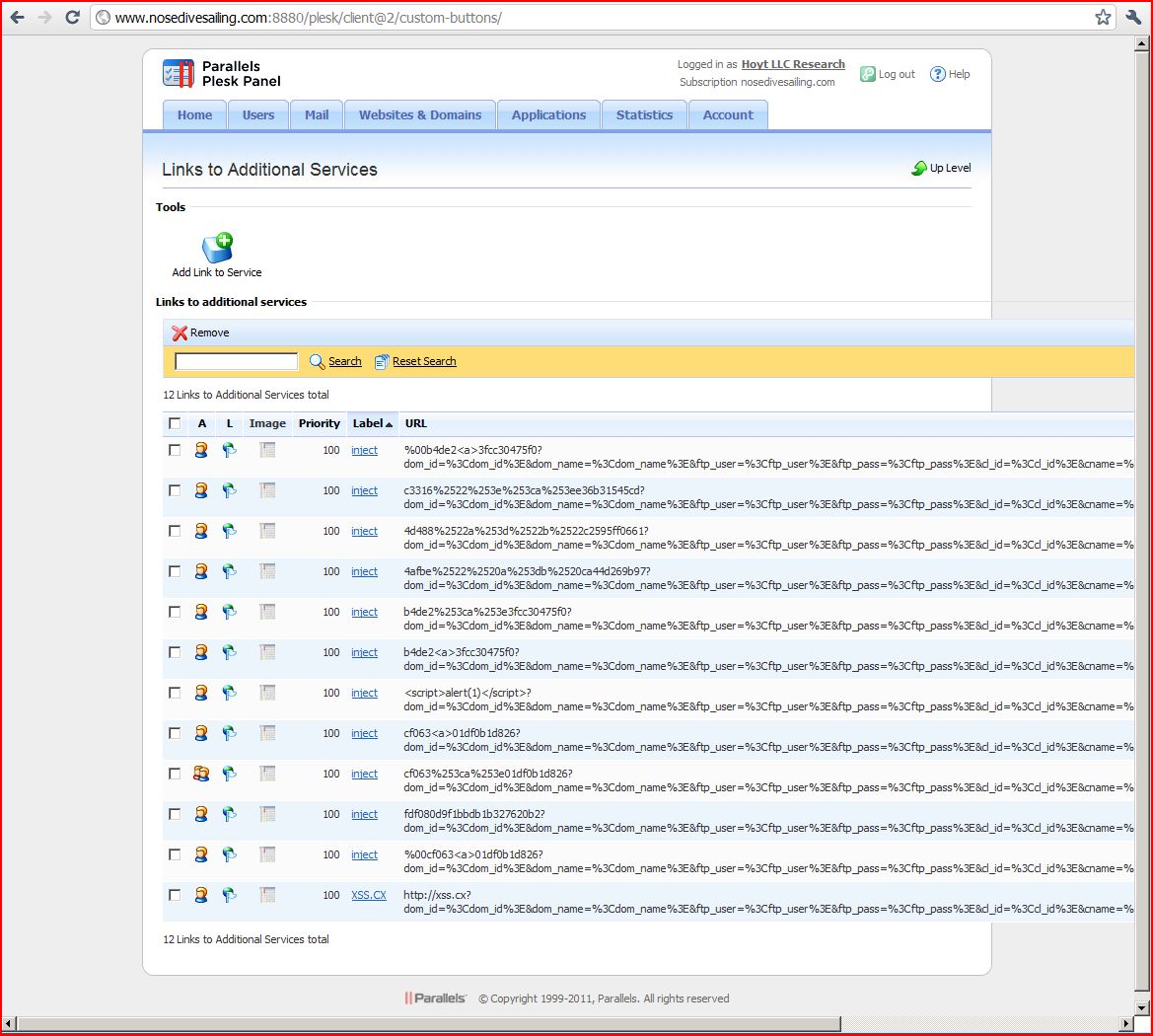Screen dimensions: 1153x1036
Task: Click the search text input field
Action: (236, 361)
